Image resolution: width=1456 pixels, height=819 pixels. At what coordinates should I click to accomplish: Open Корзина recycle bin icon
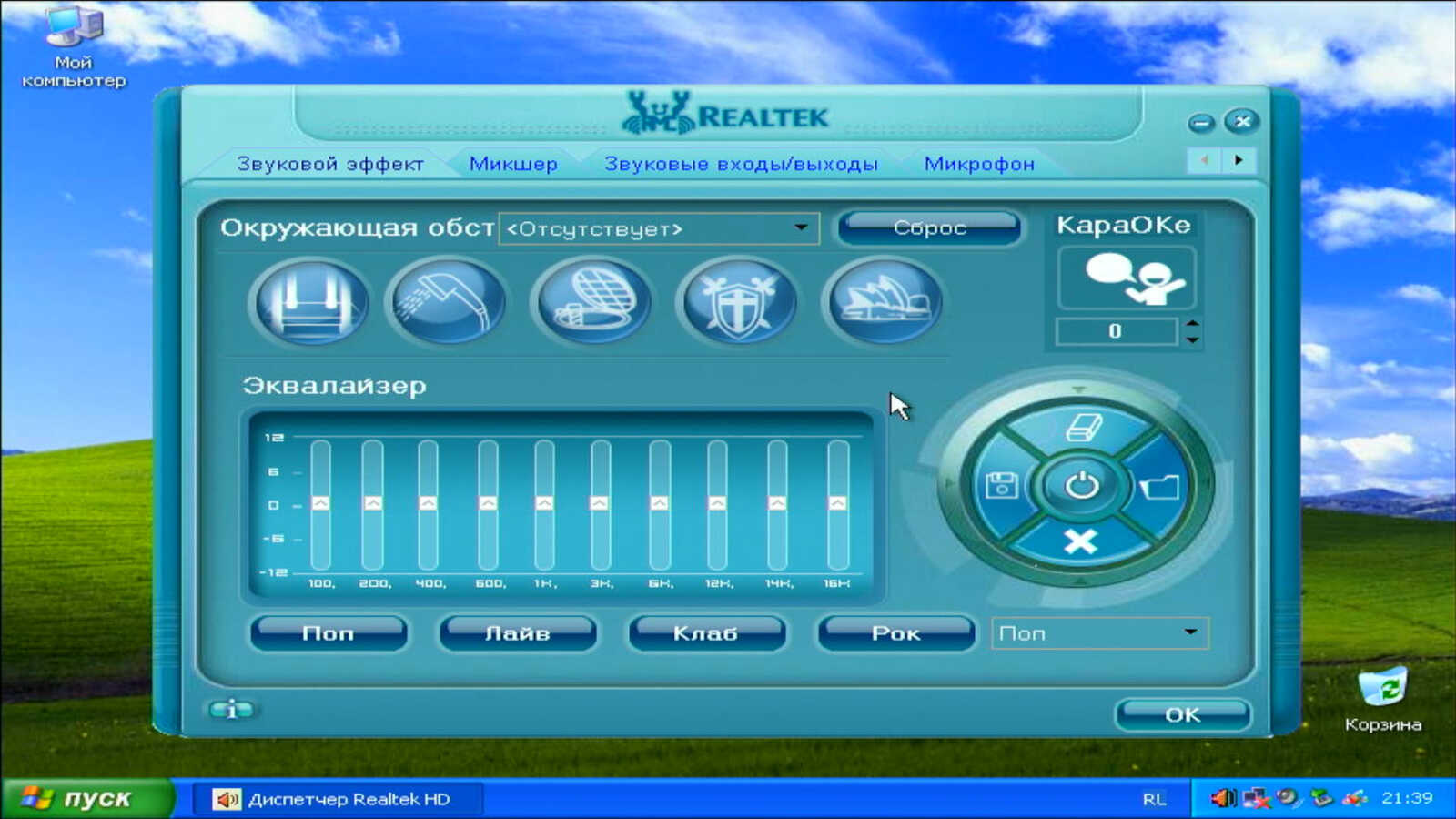pyautogui.click(x=1382, y=699)
